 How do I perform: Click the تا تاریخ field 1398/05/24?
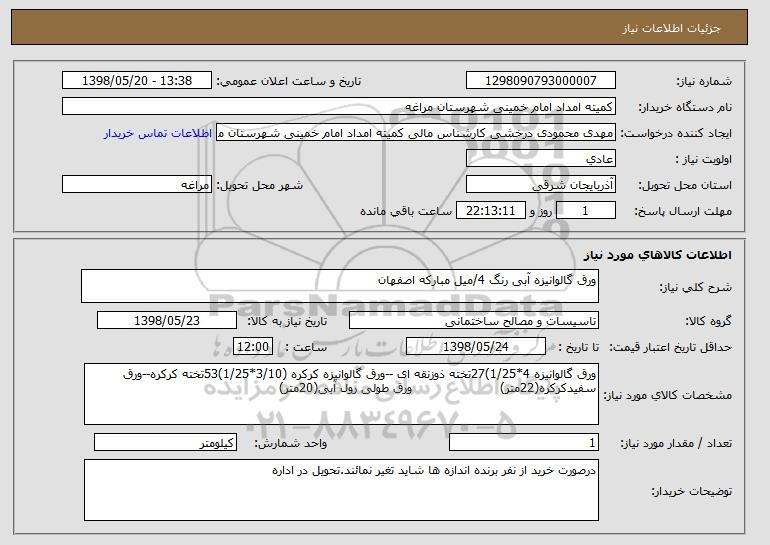coord(476,347)
